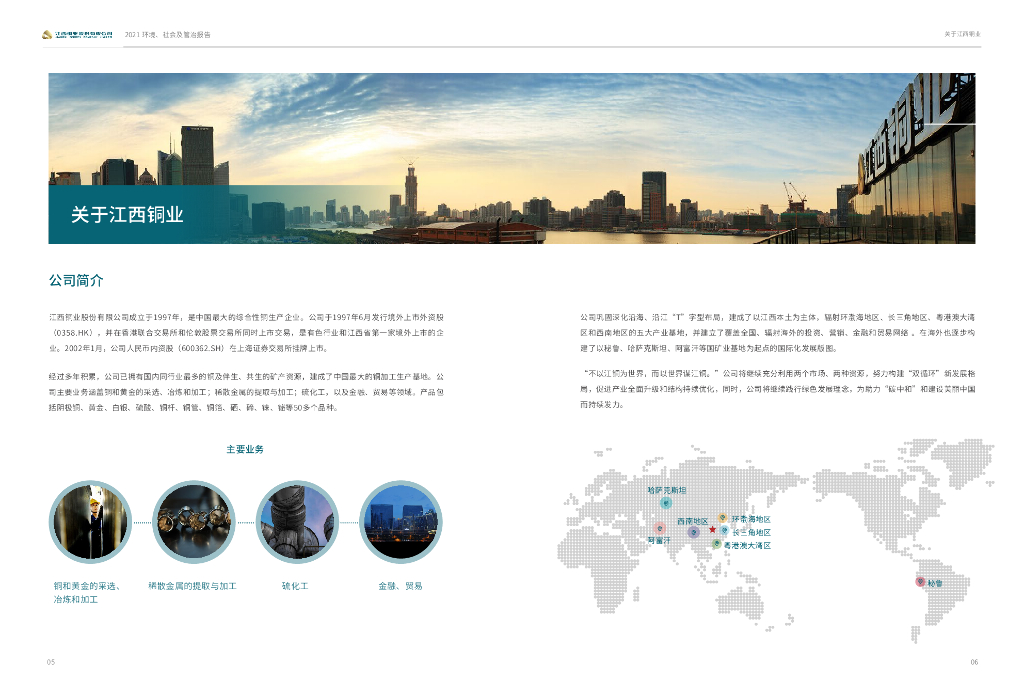Click the 阿富汗 location pin on map
The width and height of the screenshot is (1024, 695).
point(659,527)
